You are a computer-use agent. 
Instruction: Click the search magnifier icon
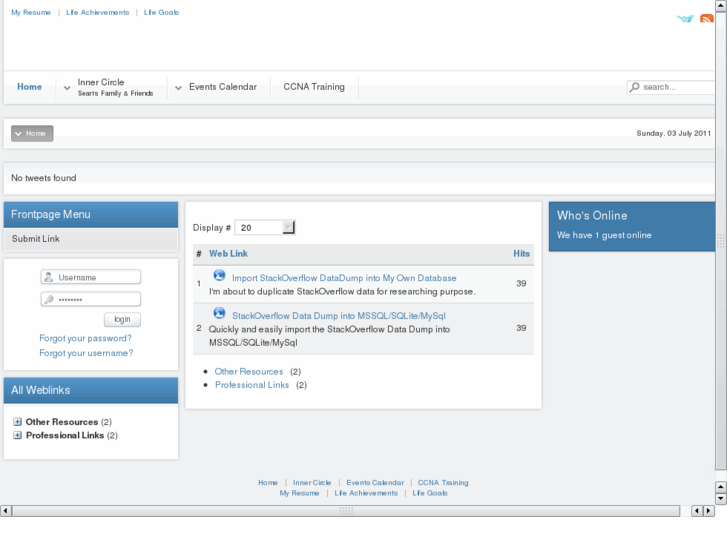click(x=635, y=87)
